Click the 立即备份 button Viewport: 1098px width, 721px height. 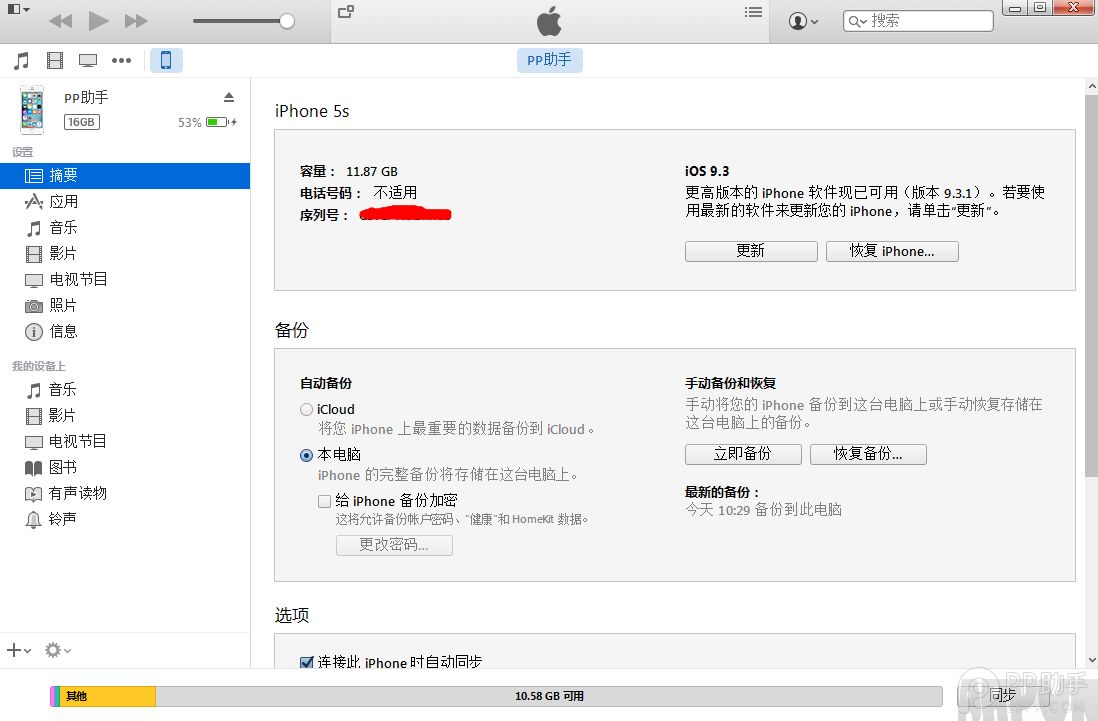click(742, 454)
